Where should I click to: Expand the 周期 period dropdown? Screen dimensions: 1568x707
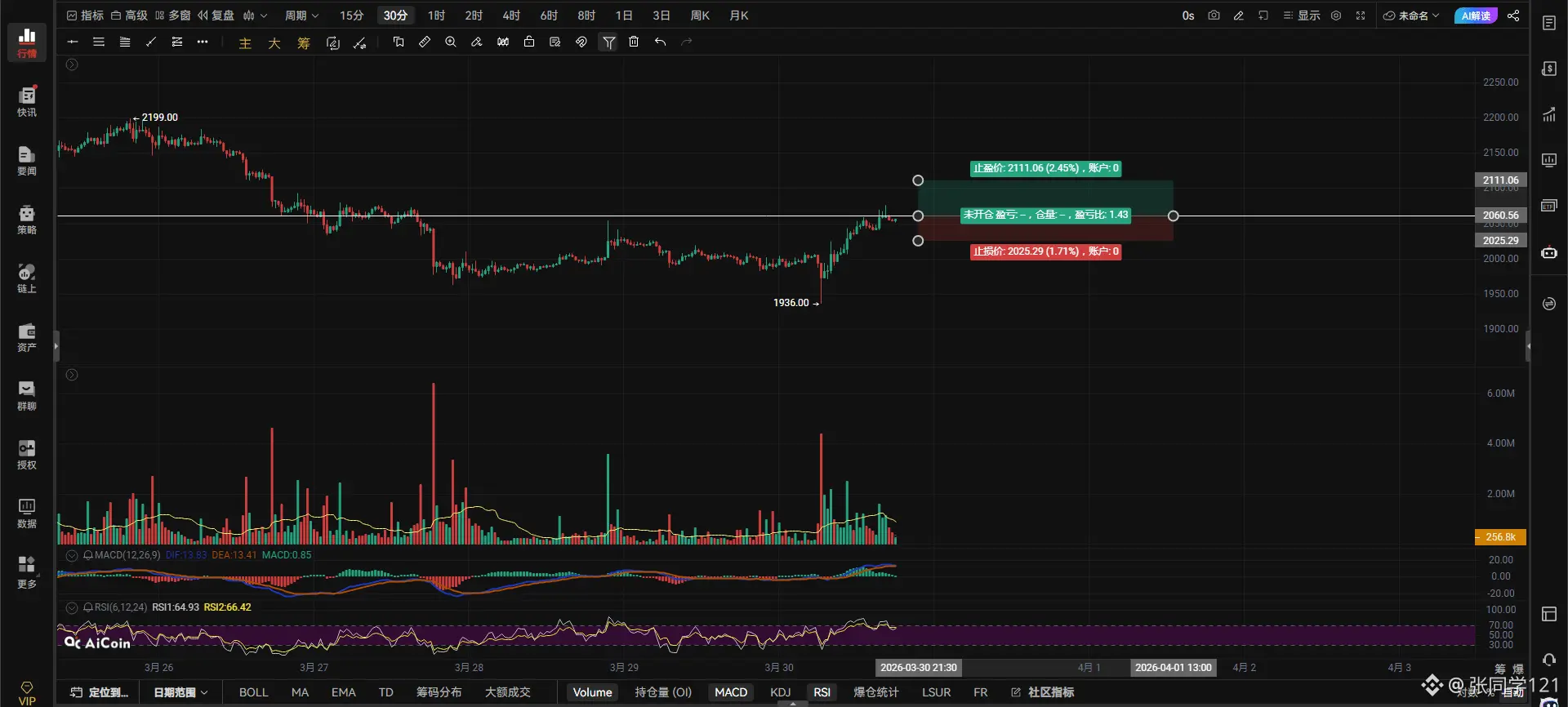(301, 16)
